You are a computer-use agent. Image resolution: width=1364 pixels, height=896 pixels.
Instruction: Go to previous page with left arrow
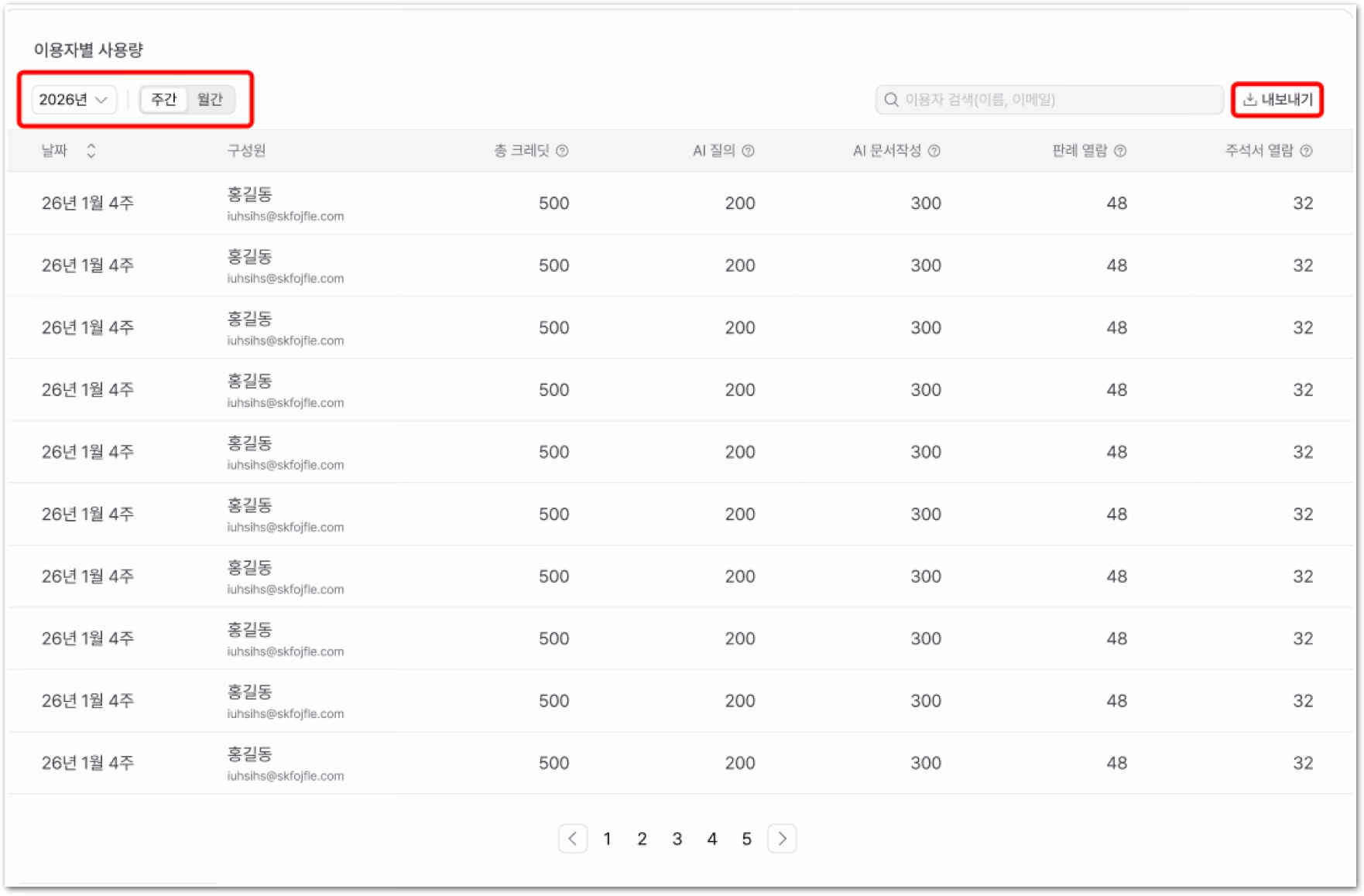[573, 839]
